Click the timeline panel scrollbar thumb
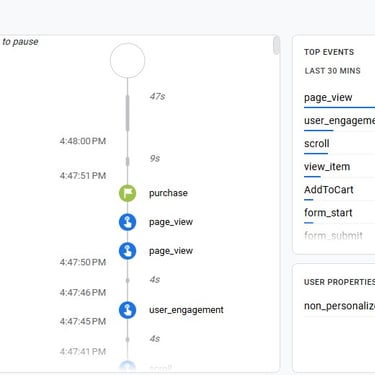375x375 pixels. click(x=276, y=45)
